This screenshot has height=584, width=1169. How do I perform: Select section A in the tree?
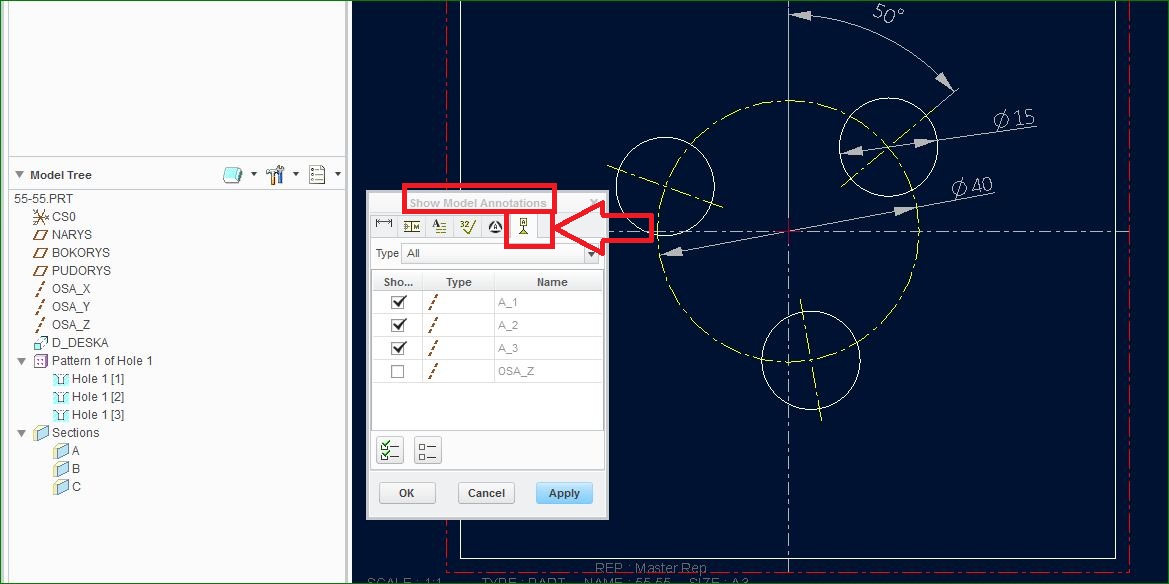75,450
